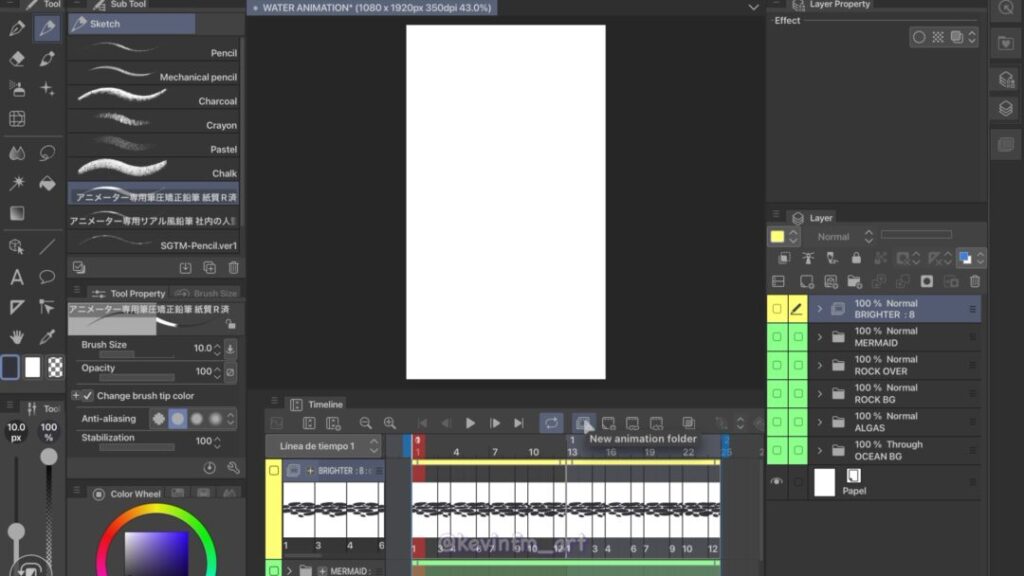Select the Hand move tool
Image resolution: width=1024 pixels, height=576 pixels.
[17, 337]
